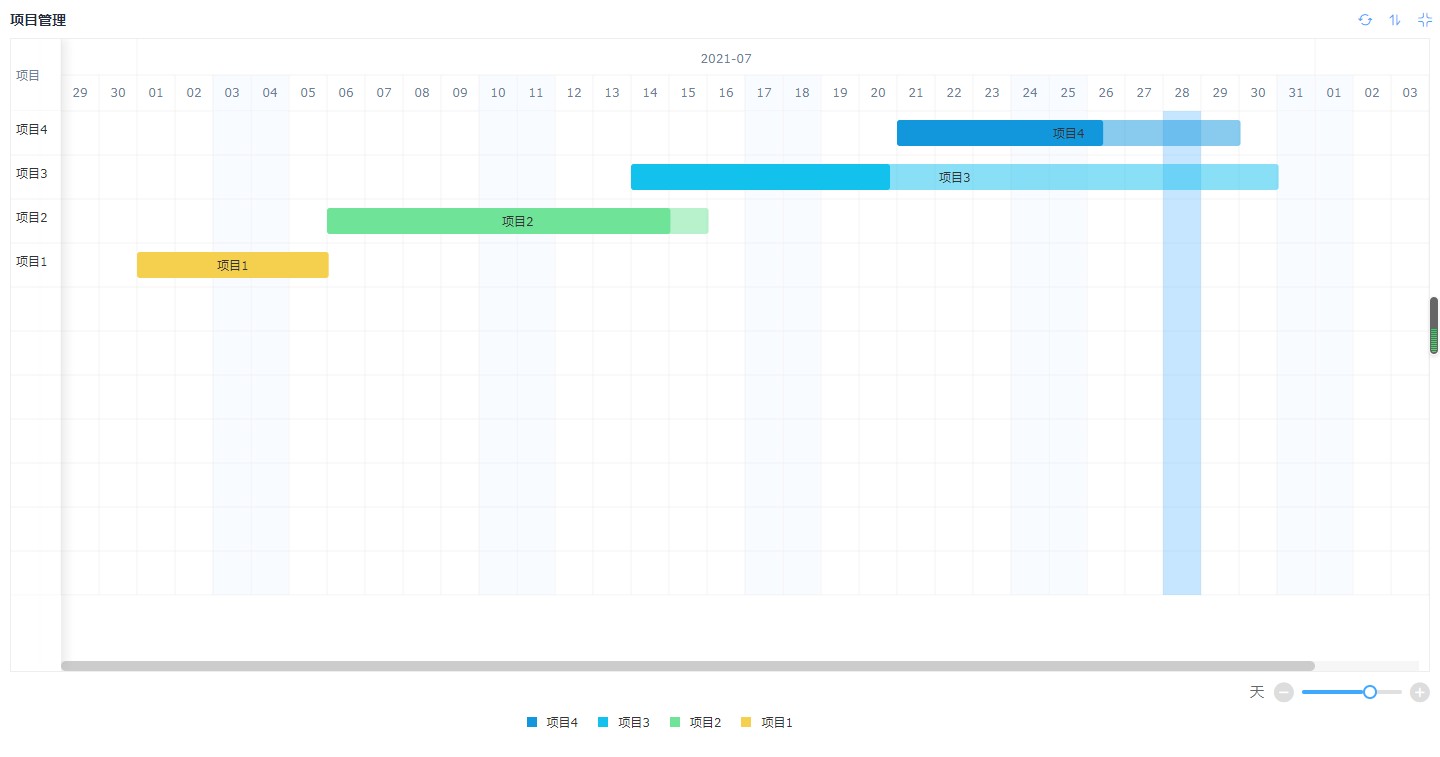The image size is (1440, 757).
Task: Select 项目2 row label in left column
Action: point(32,217)
